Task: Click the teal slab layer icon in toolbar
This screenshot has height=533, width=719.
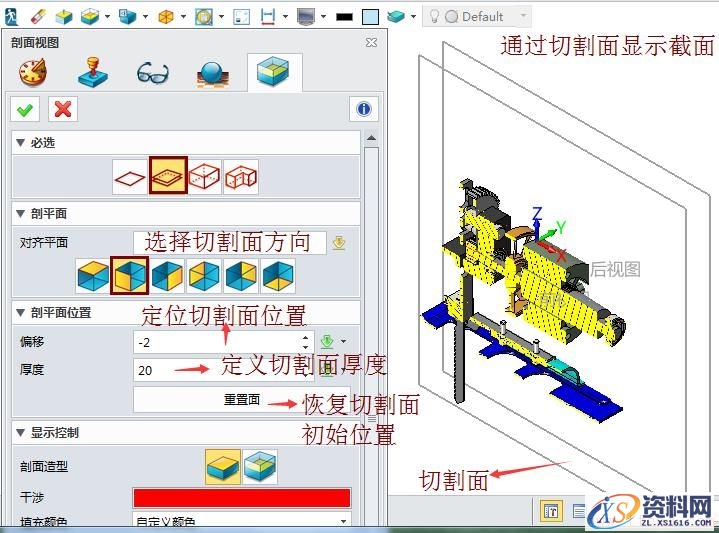Action: tap(396, 17)
